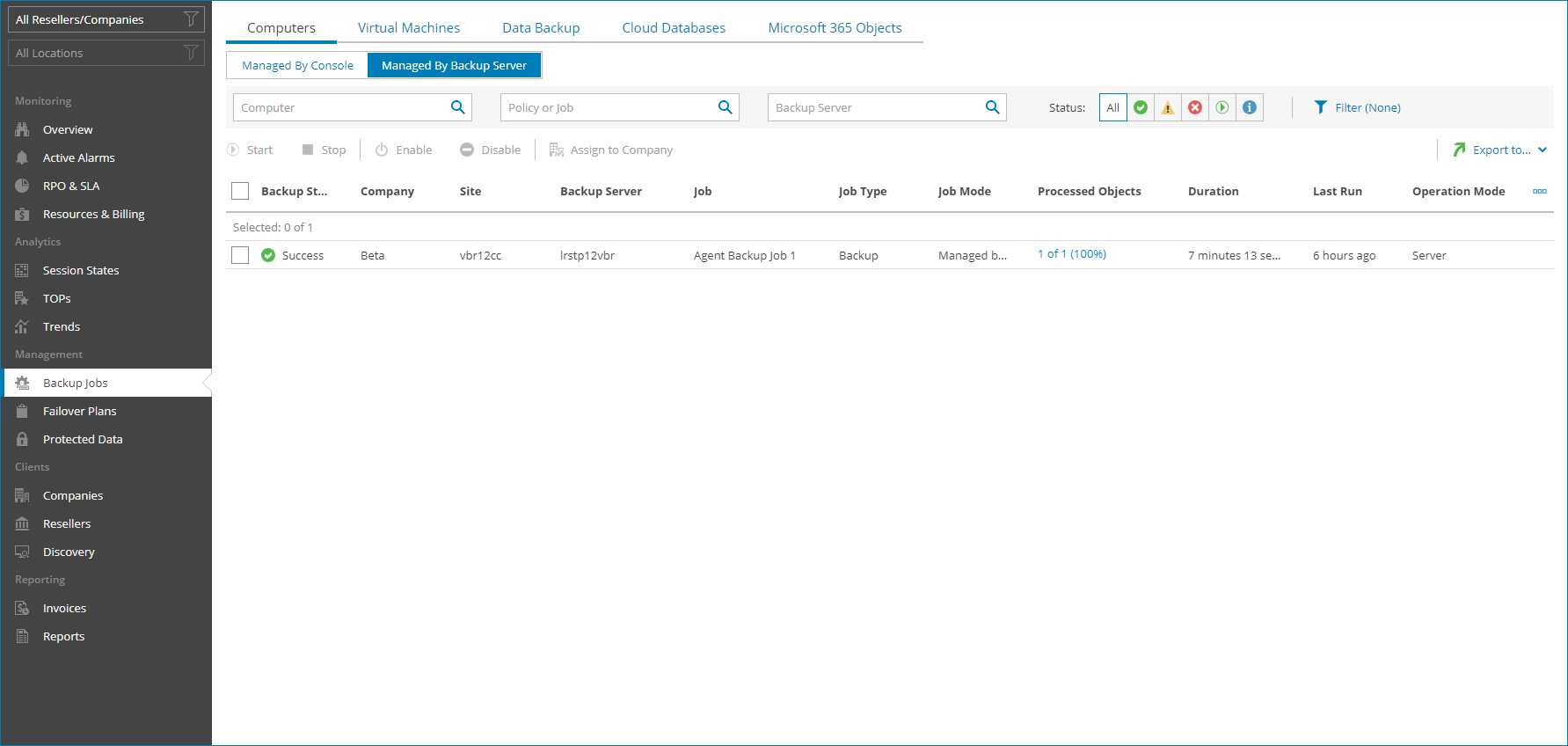Sort by the Backup Server column header

click(601, 191)
